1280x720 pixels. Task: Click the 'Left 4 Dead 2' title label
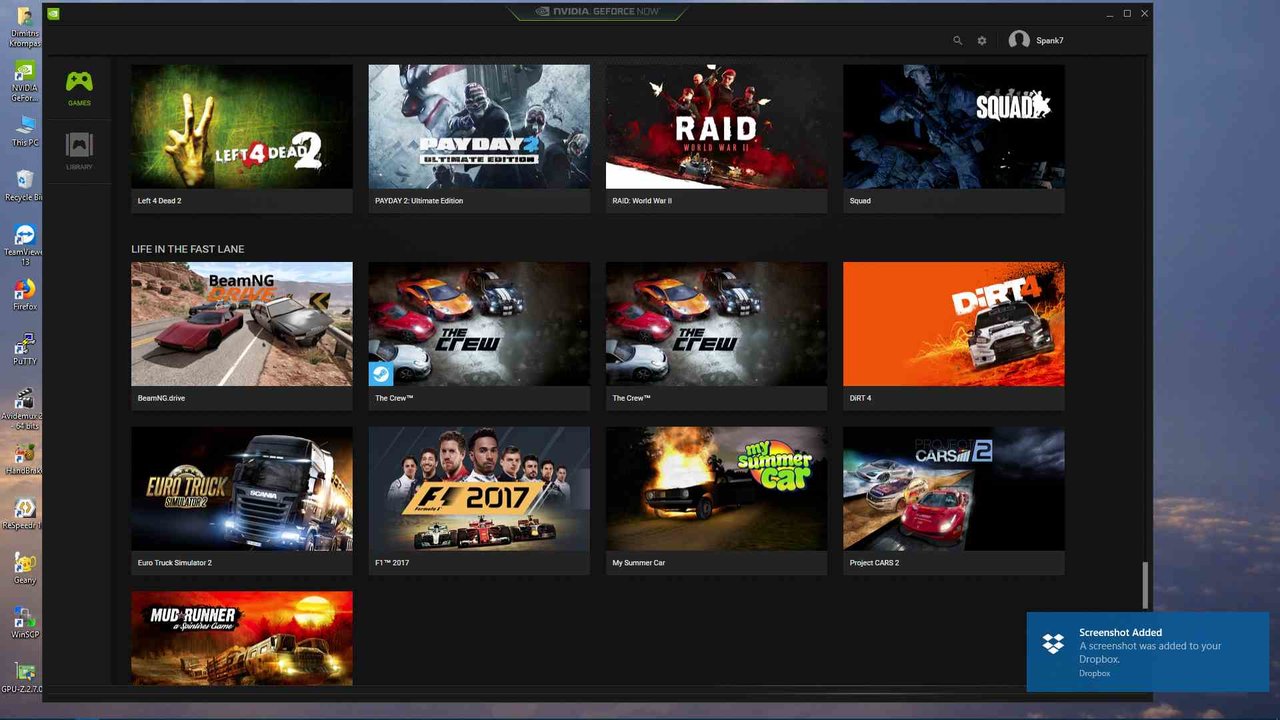pos(159,201)
